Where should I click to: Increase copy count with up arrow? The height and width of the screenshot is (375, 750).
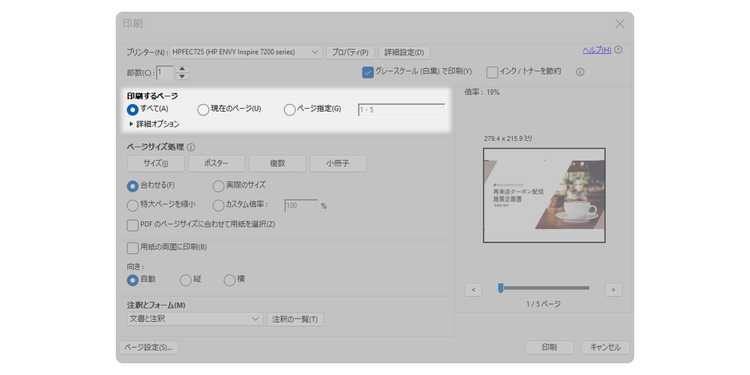tap(183, 69)
